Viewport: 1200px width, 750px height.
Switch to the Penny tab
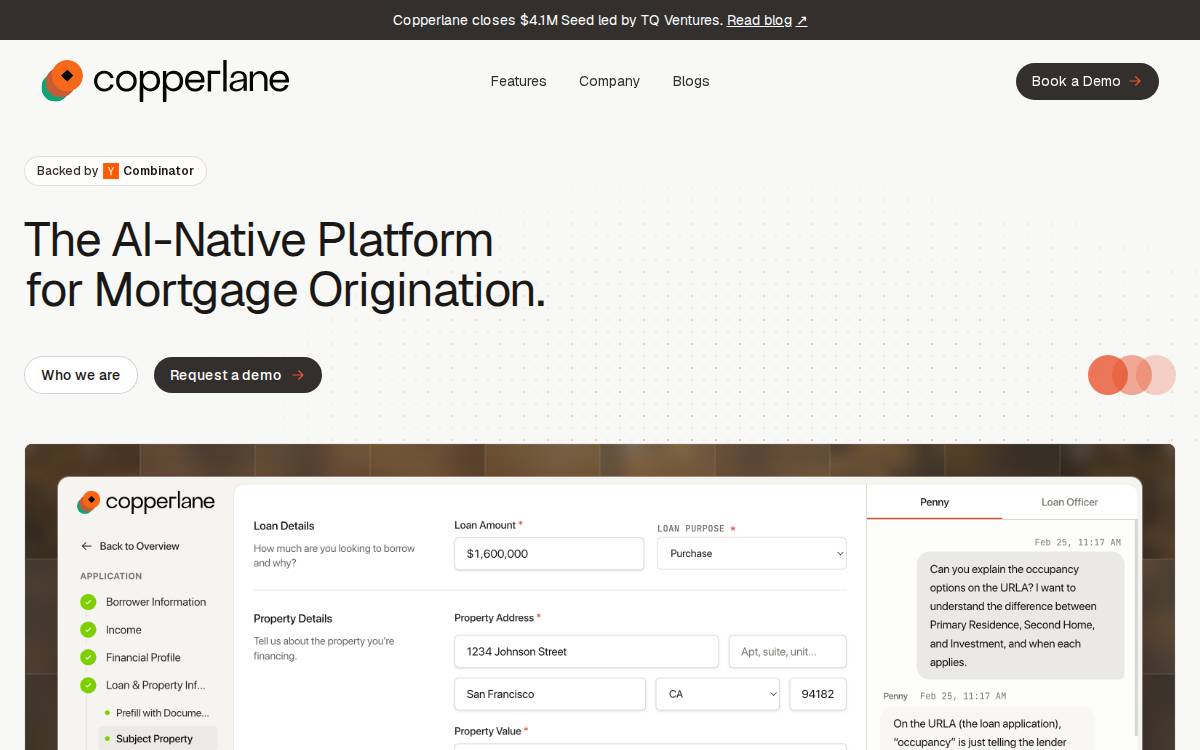click(x=934, y=502)
